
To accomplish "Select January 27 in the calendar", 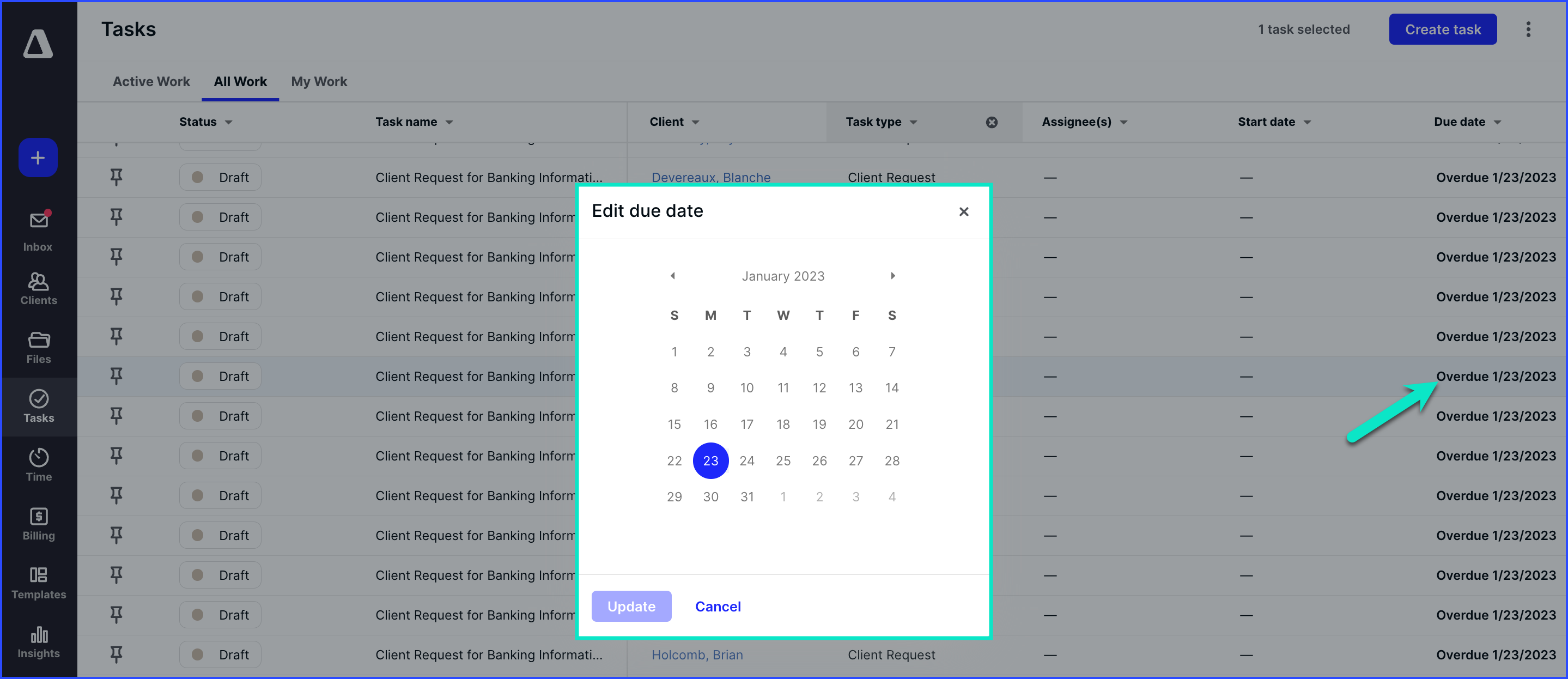I will coord(856,461).
